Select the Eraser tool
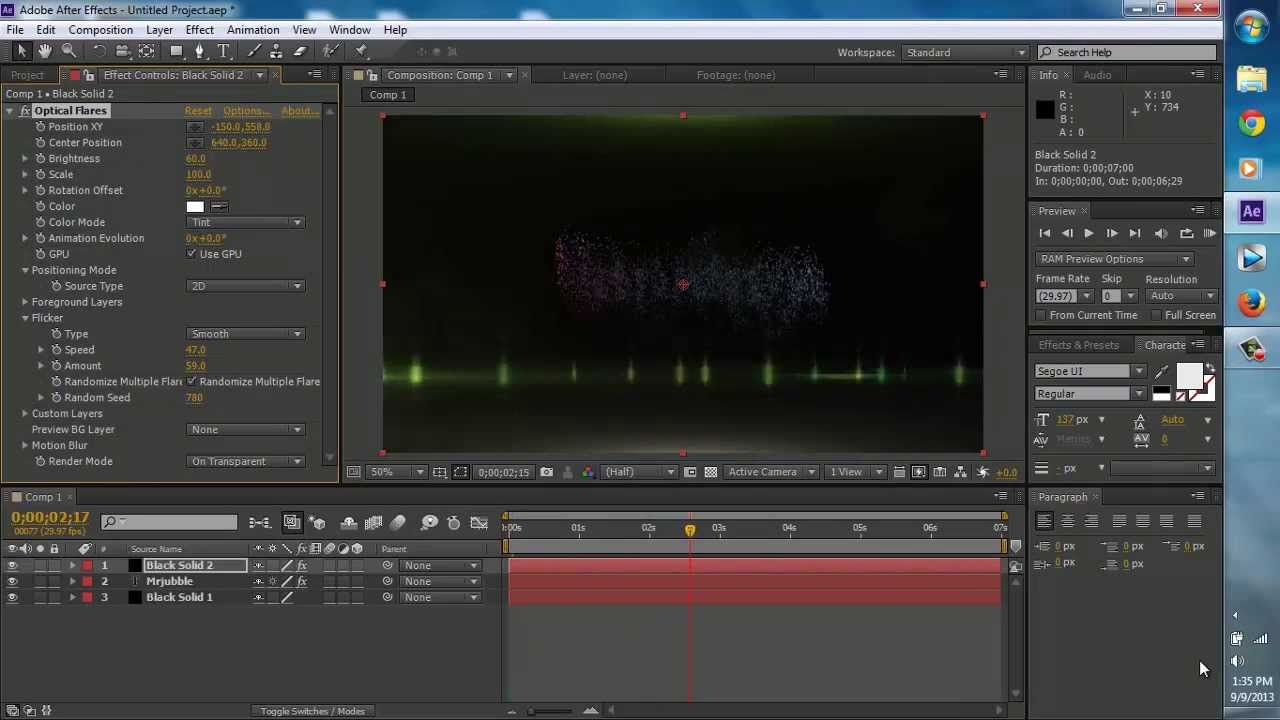 [299, 51]
